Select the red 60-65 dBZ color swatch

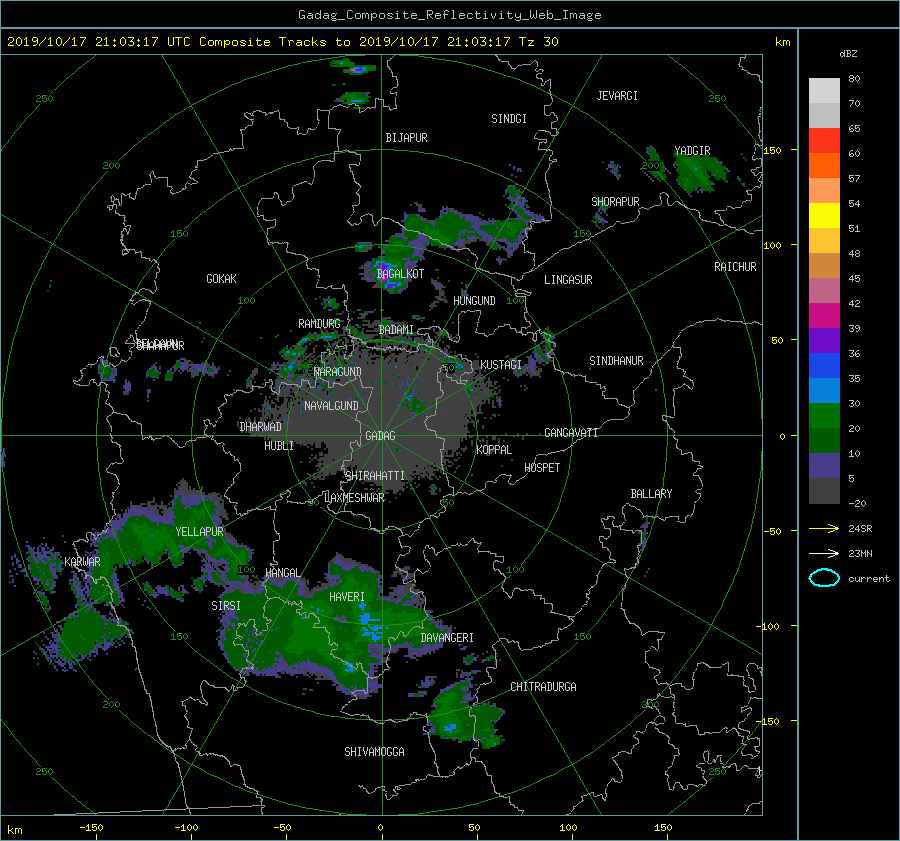point(824,141)
